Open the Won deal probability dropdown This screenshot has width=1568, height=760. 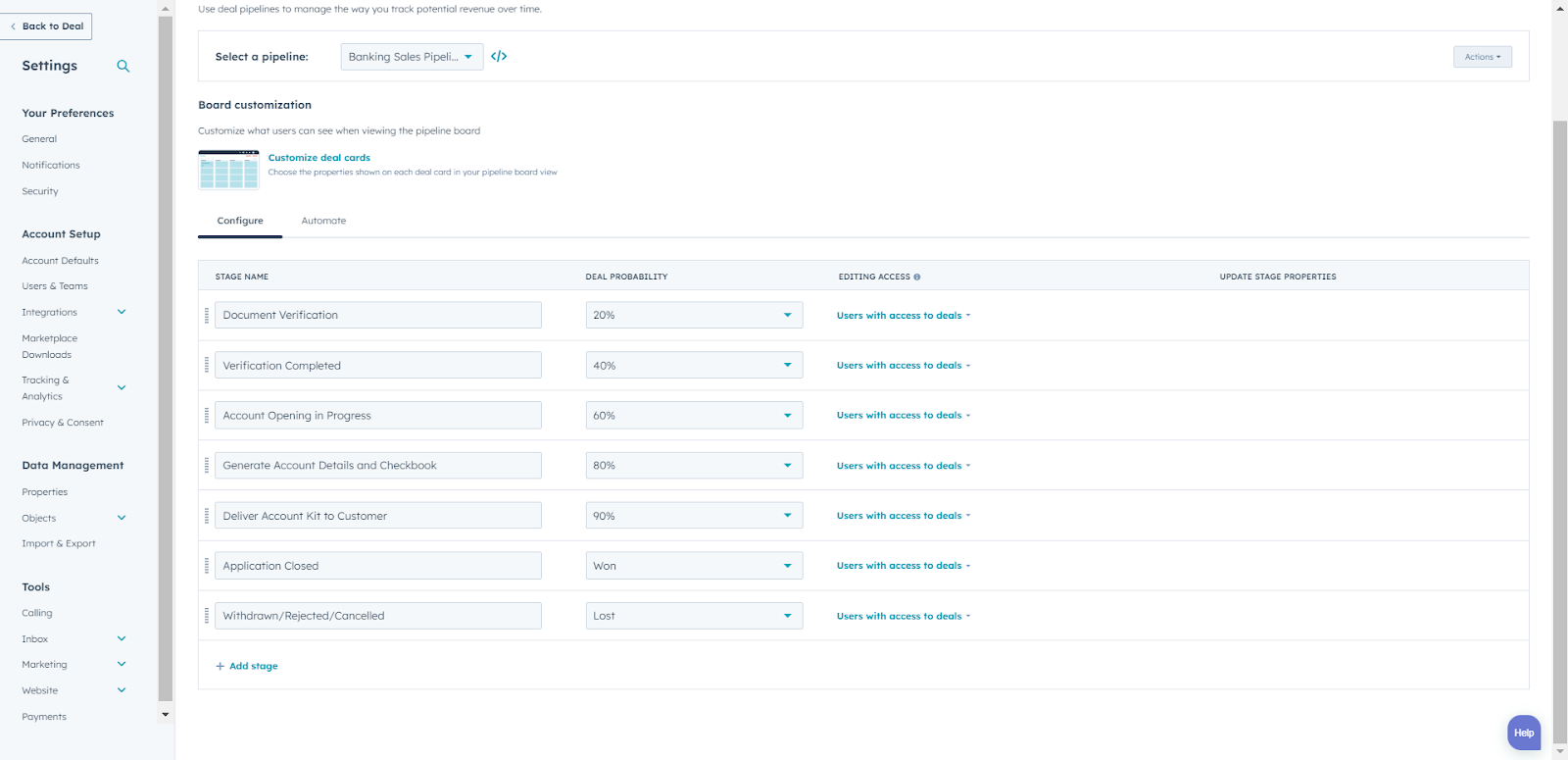(694, 565)
